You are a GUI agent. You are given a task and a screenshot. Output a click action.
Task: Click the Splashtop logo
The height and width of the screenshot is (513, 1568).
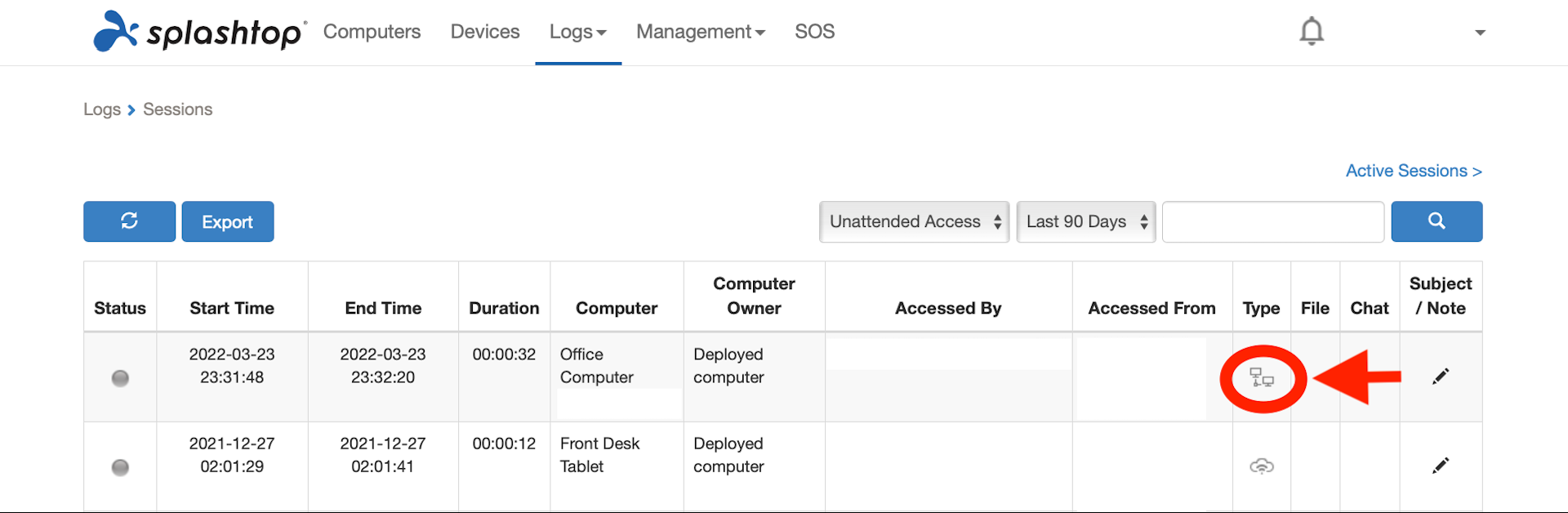(200, 32)
